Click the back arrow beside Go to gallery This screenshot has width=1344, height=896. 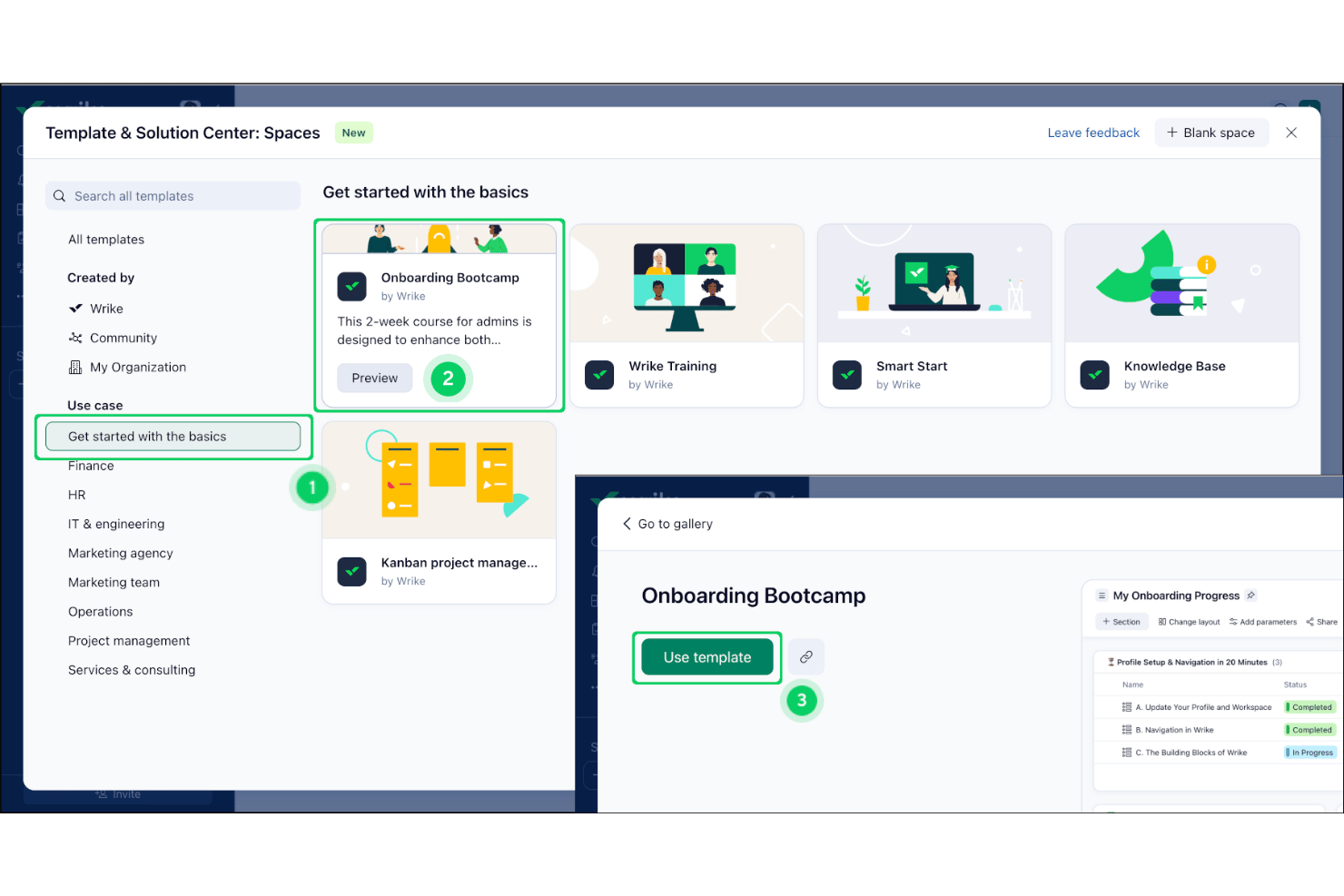click(627, 524)
